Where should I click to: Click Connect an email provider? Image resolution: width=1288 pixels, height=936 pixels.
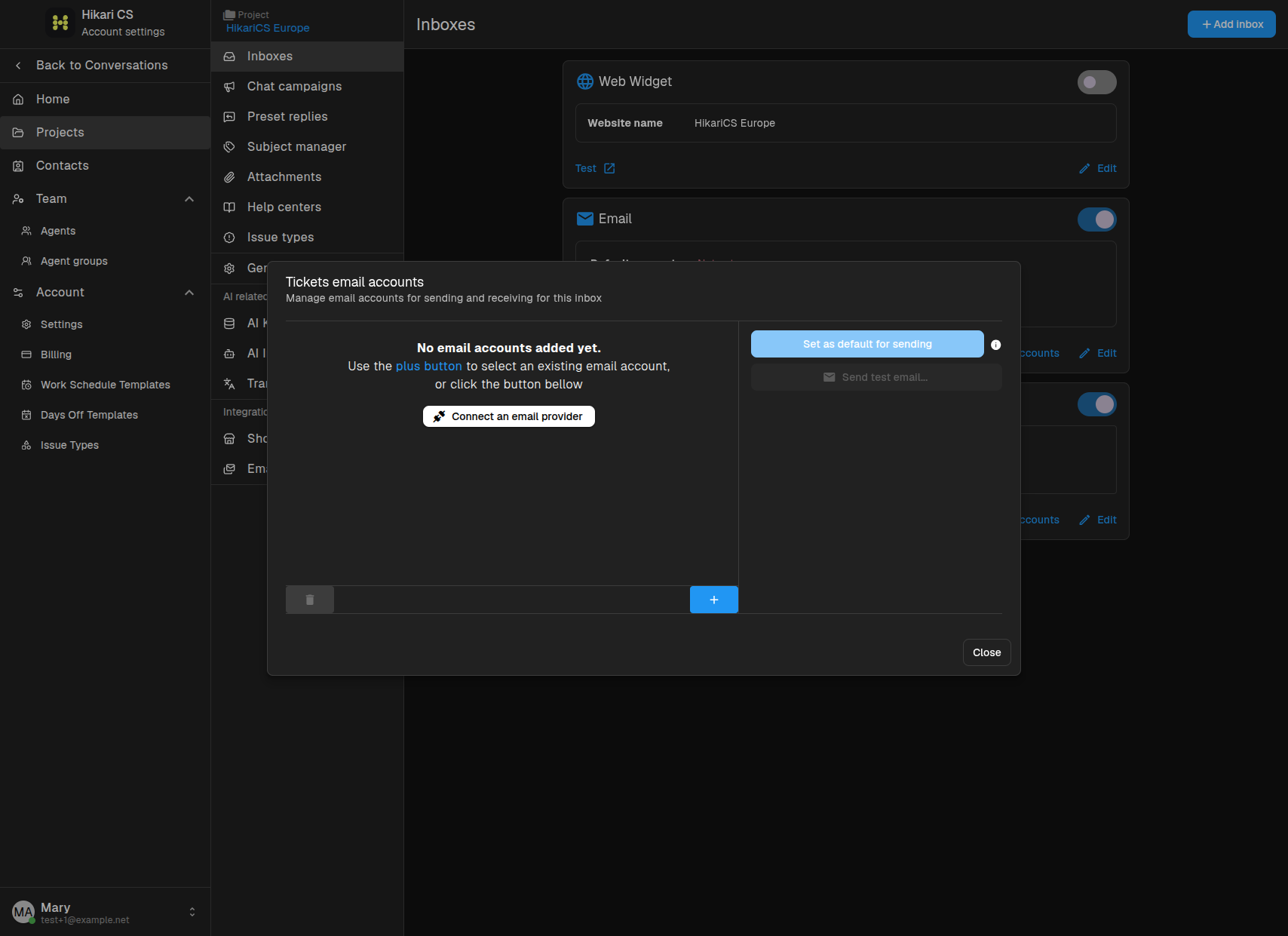coord(509,416)
